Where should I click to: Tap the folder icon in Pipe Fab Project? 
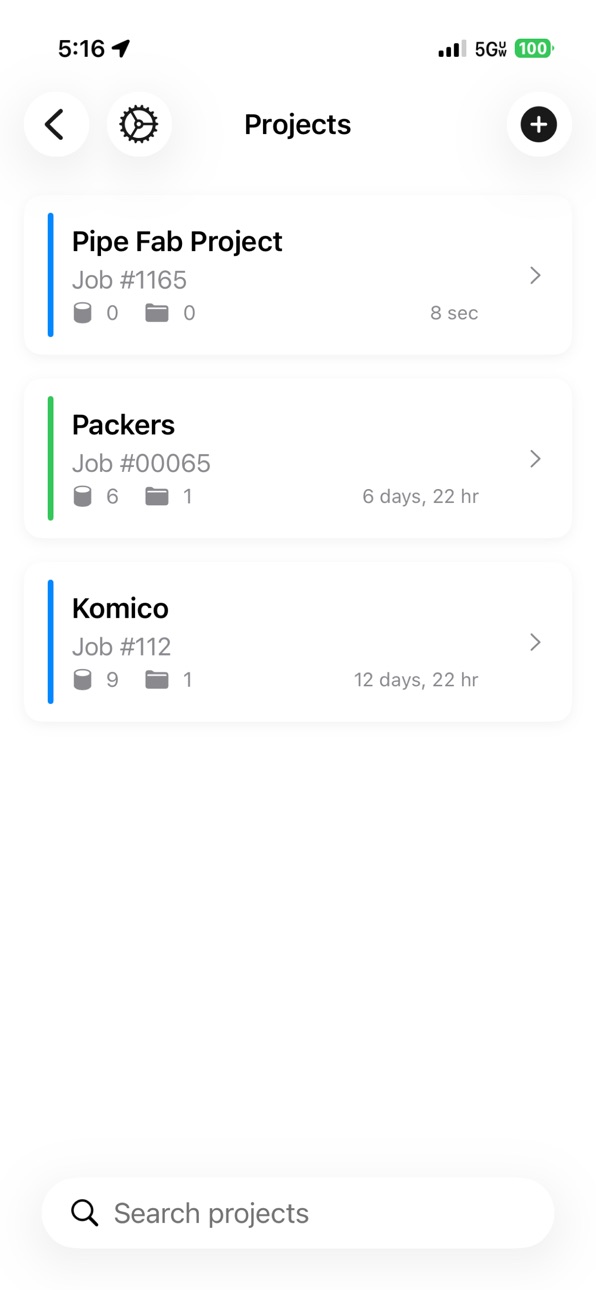pos(157,313)
